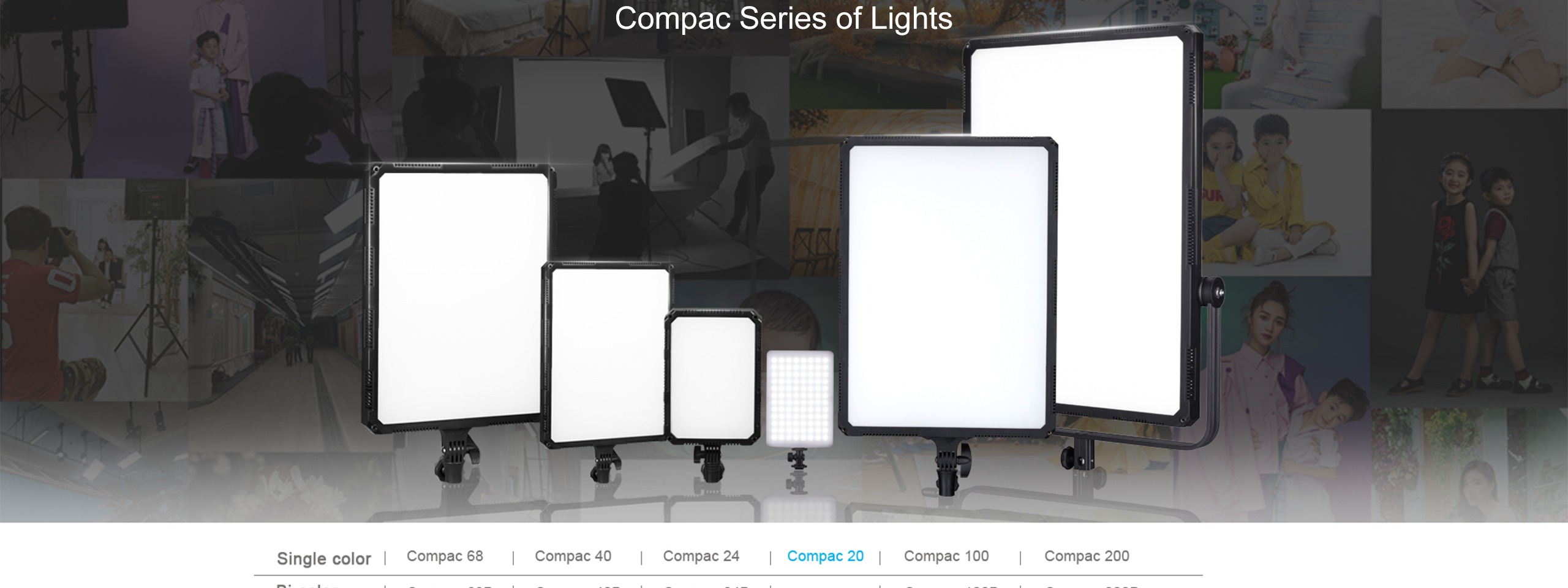
Task: Click the Single color row label
Action: (324, 559)
